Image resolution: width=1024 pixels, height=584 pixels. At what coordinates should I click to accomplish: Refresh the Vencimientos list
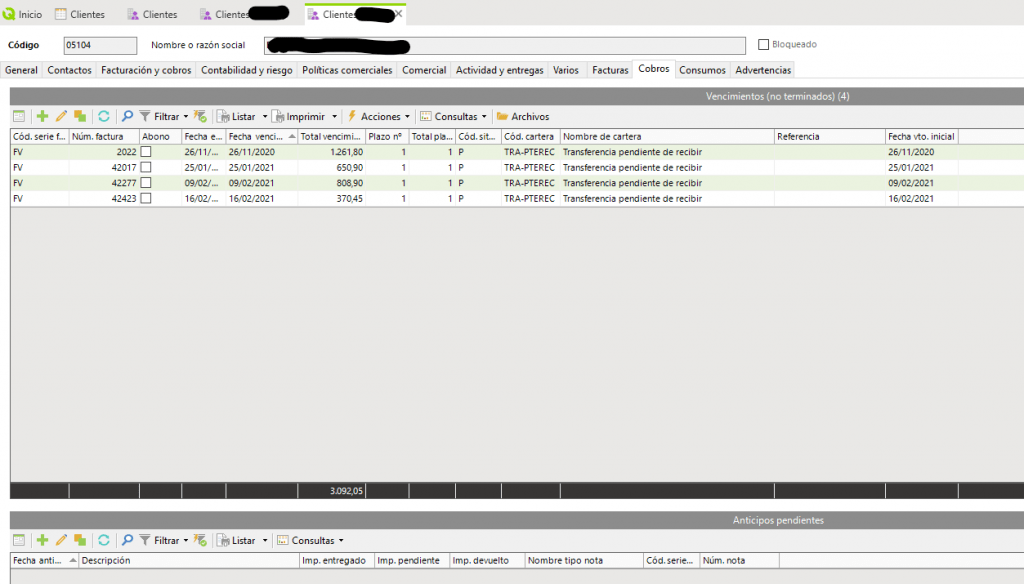(x=104, y=116)
